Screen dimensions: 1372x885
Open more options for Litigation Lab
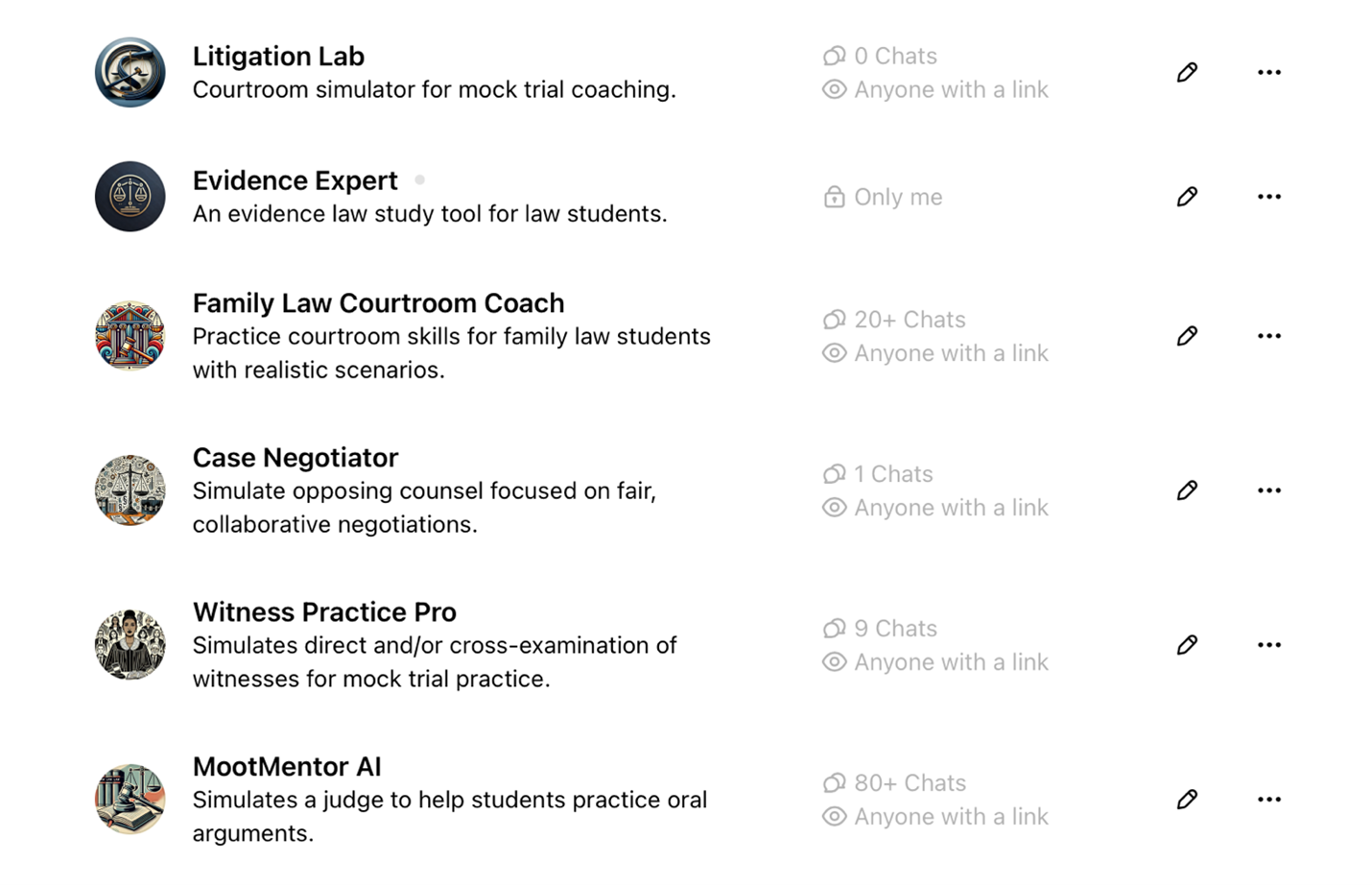[x=1268, y=72]
